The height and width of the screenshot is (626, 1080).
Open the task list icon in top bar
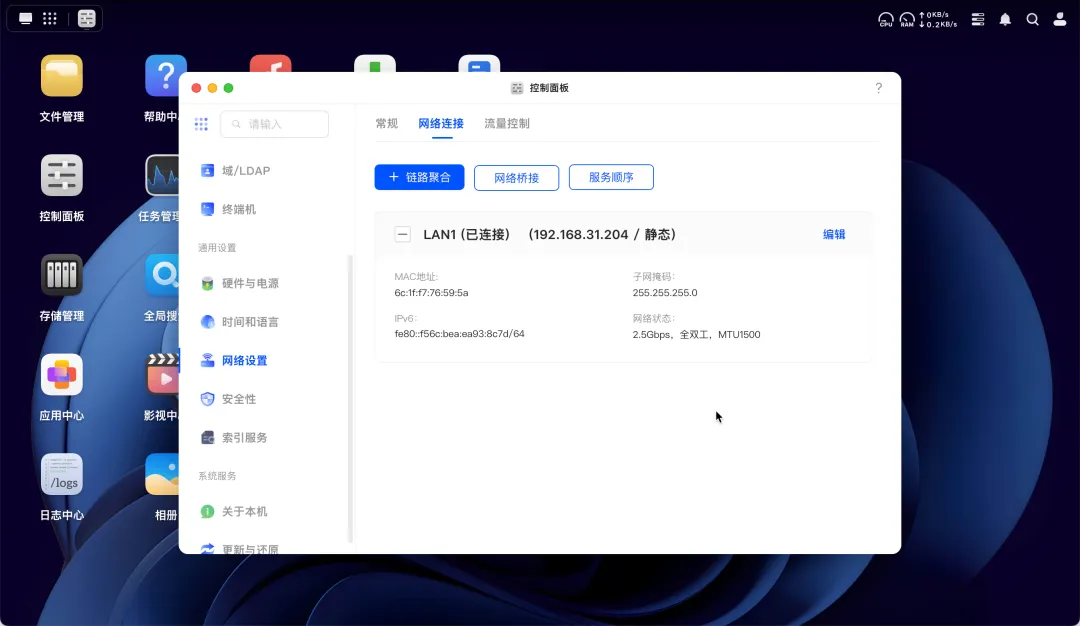tap(977, 19)
